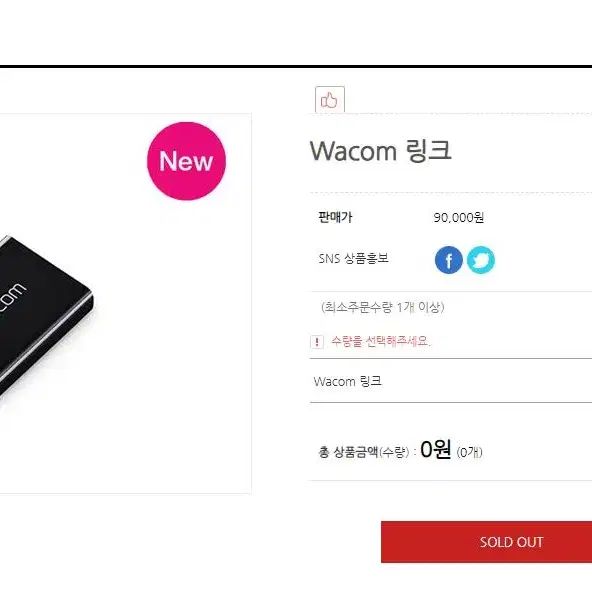The width and height of the screenshot is (592, 592).
Task: Click the (0개) quantity count
Action: [469, 452]
